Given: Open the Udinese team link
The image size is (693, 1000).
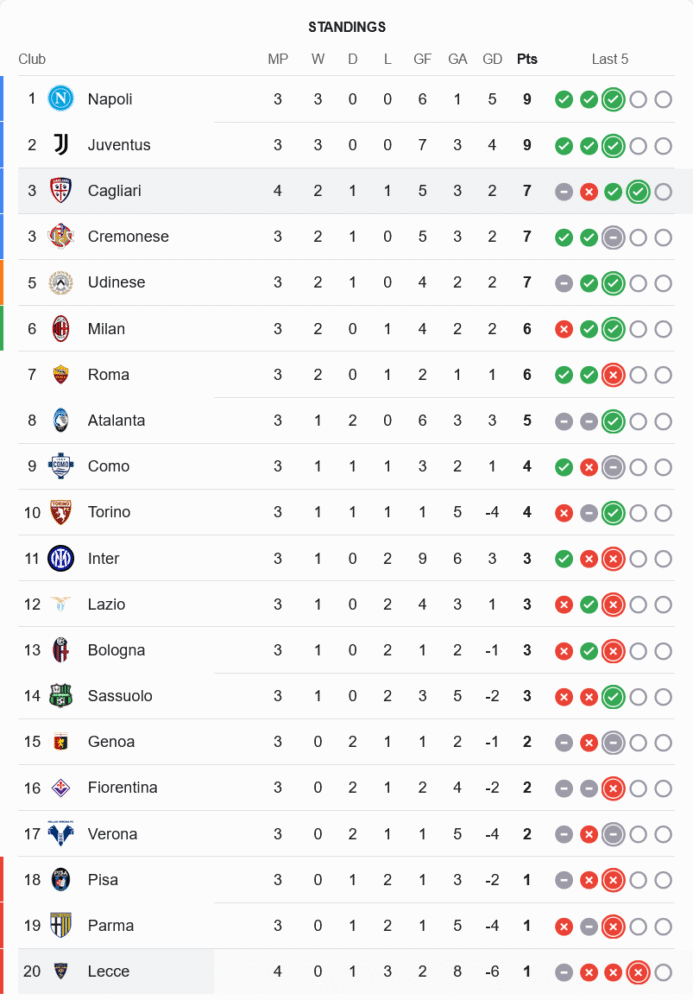Looking at the screenshot, I should (x=116, y=283).
